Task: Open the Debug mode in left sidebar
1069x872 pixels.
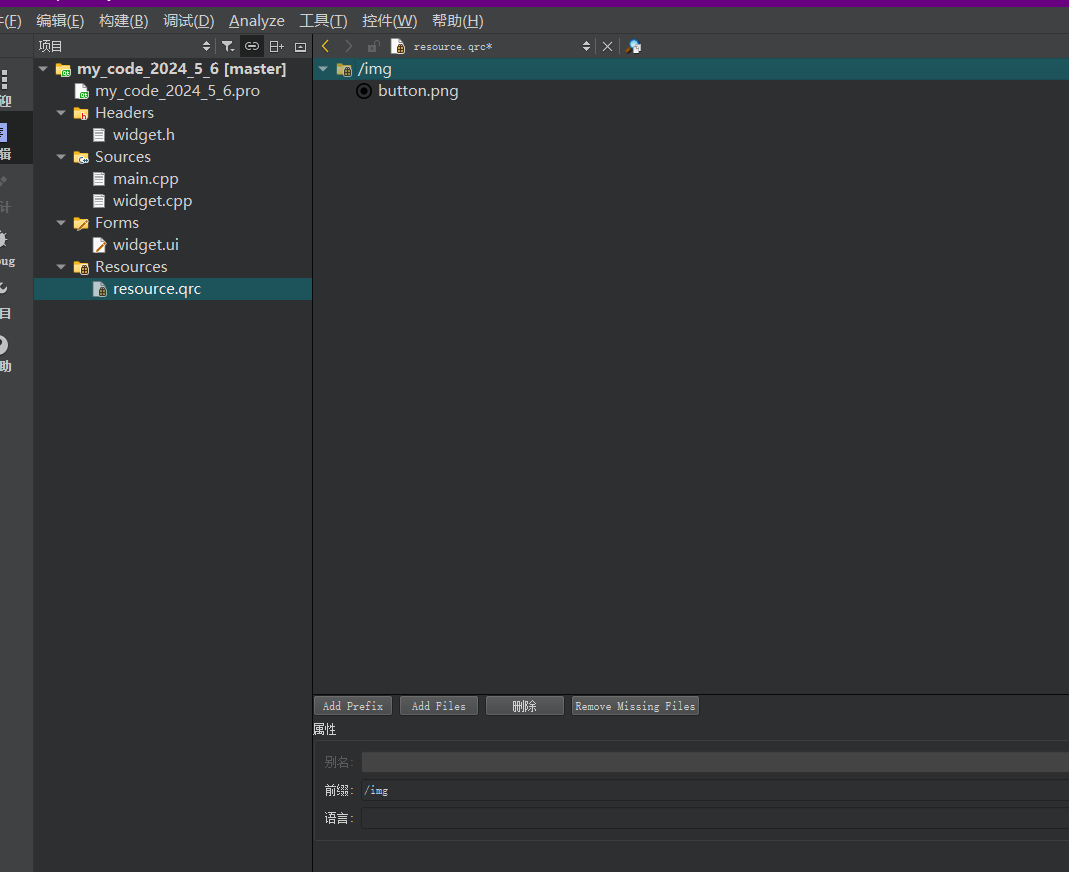Action: point(4,246)
